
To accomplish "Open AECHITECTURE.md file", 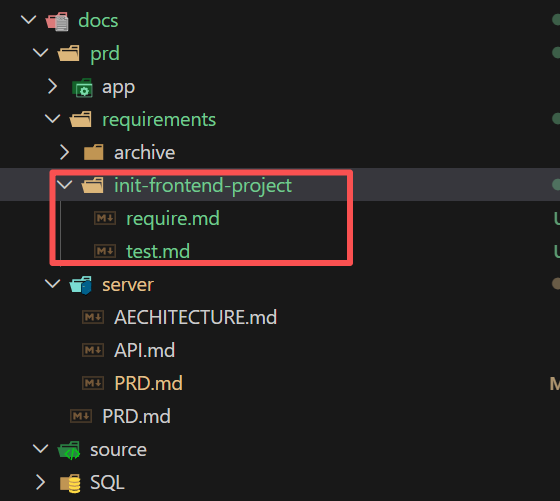I will click(195, 317).
